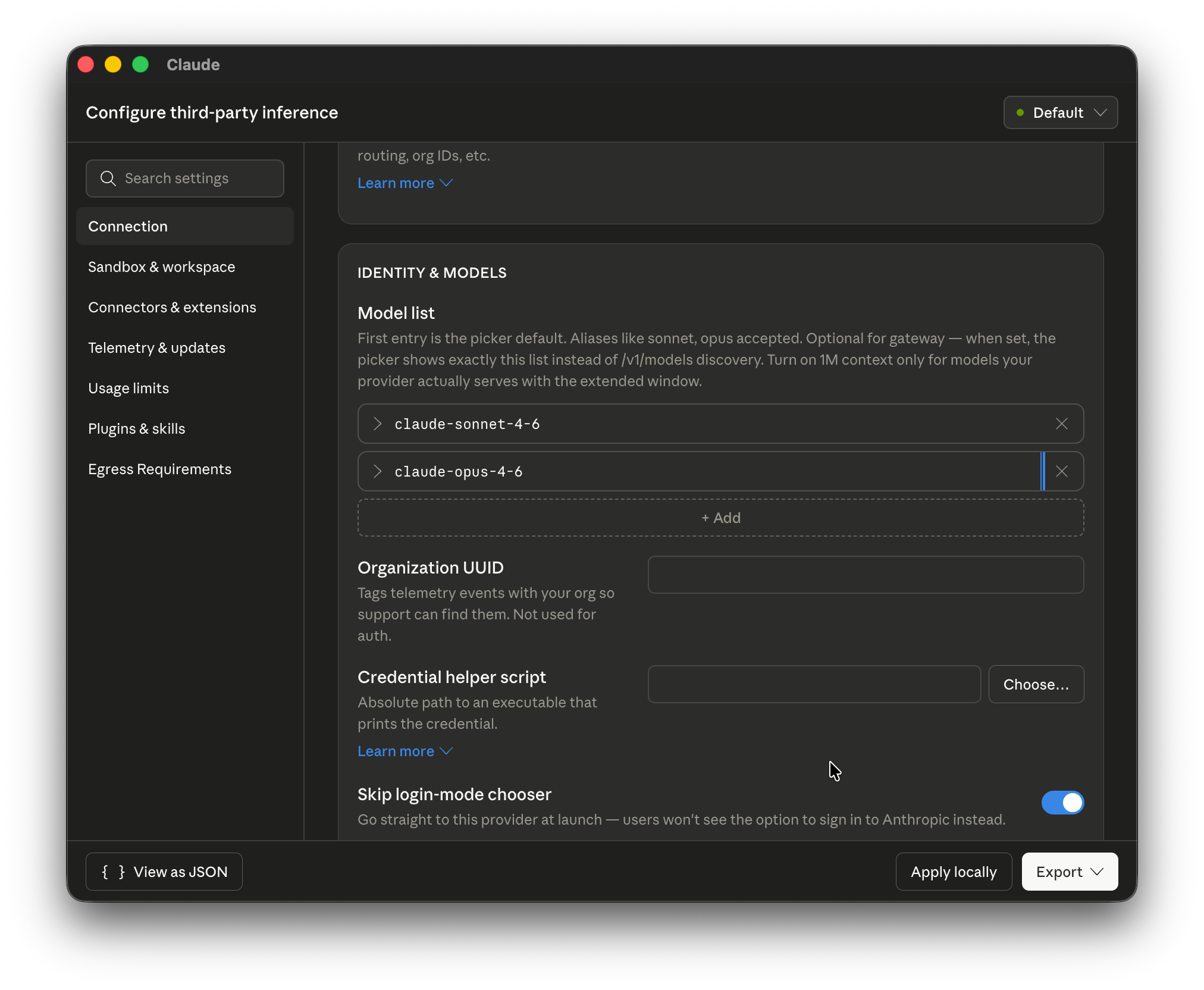Image resolution: width=1204 pixels, height=990 pixels.
Task: Click the search magnifier icon
Action: pos(108,178)
